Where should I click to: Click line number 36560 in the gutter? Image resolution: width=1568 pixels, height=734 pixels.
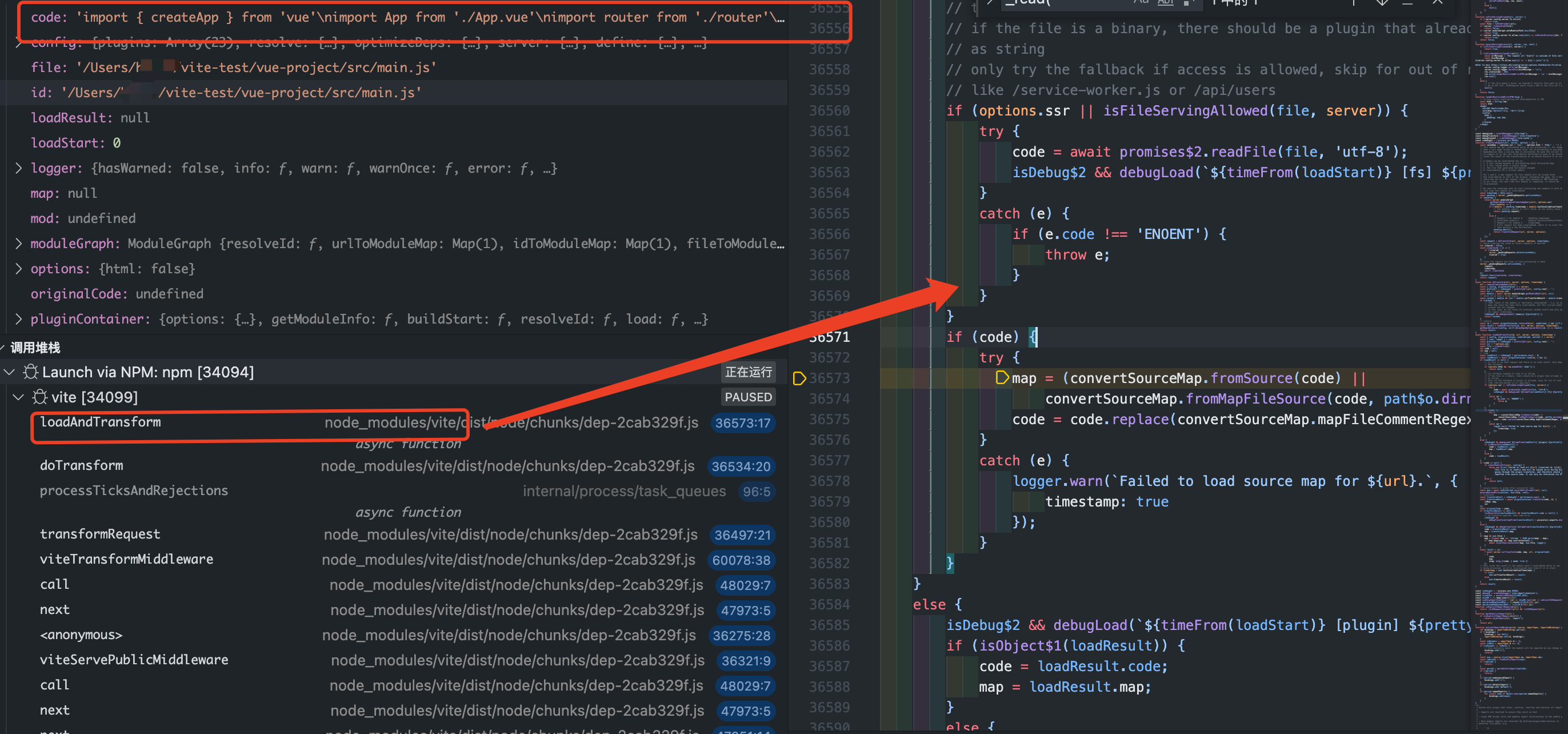pos(829,111)
